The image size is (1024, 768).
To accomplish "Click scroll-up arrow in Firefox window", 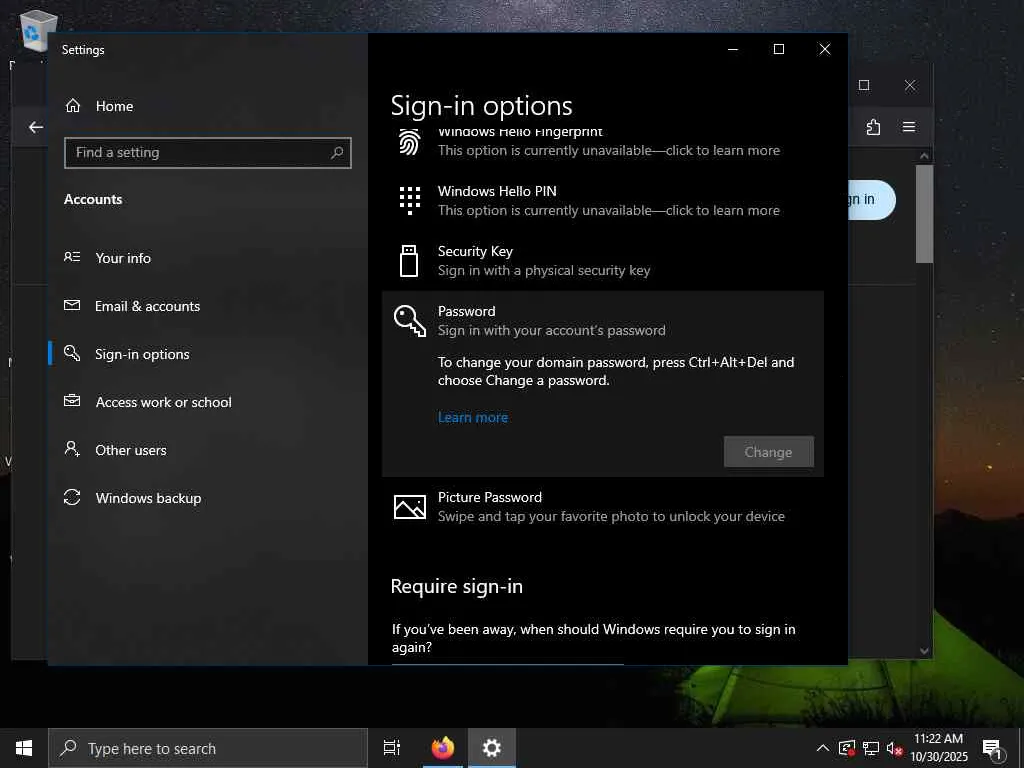I will pyautogui.click(x=924, y=156).
